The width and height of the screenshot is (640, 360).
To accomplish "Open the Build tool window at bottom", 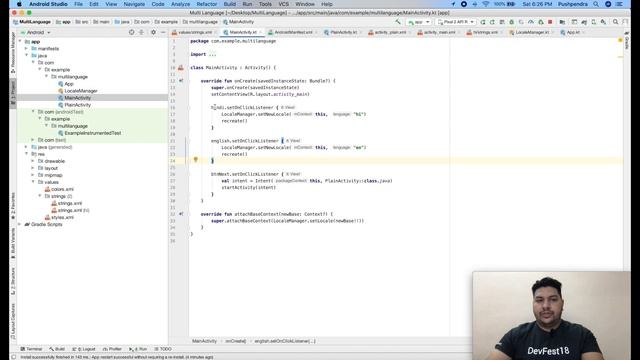I will [x=57, y=349].
